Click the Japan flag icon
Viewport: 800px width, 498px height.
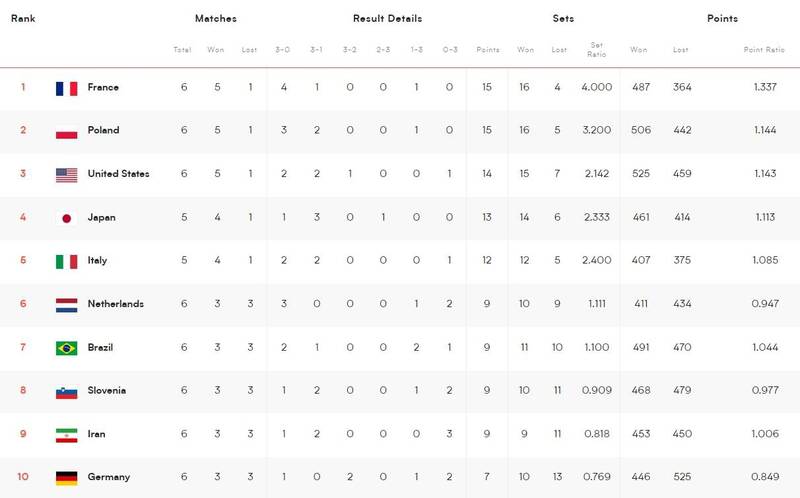tap(67, 218)
